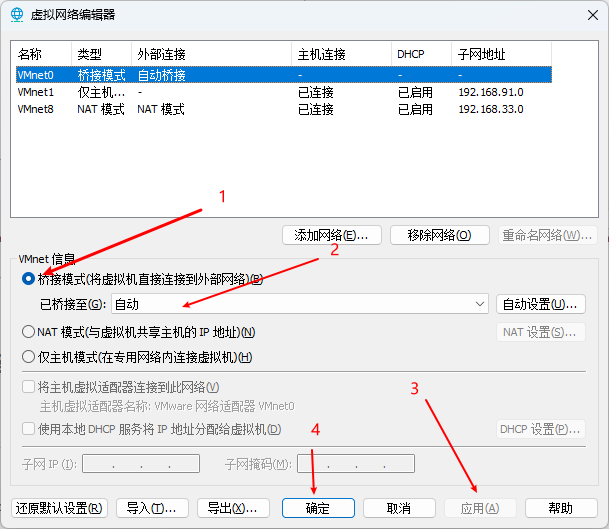Open the 已桥接至 dropdown showing 自动
This screenshot has height=529, width=609.
click(x=299, y=304)
